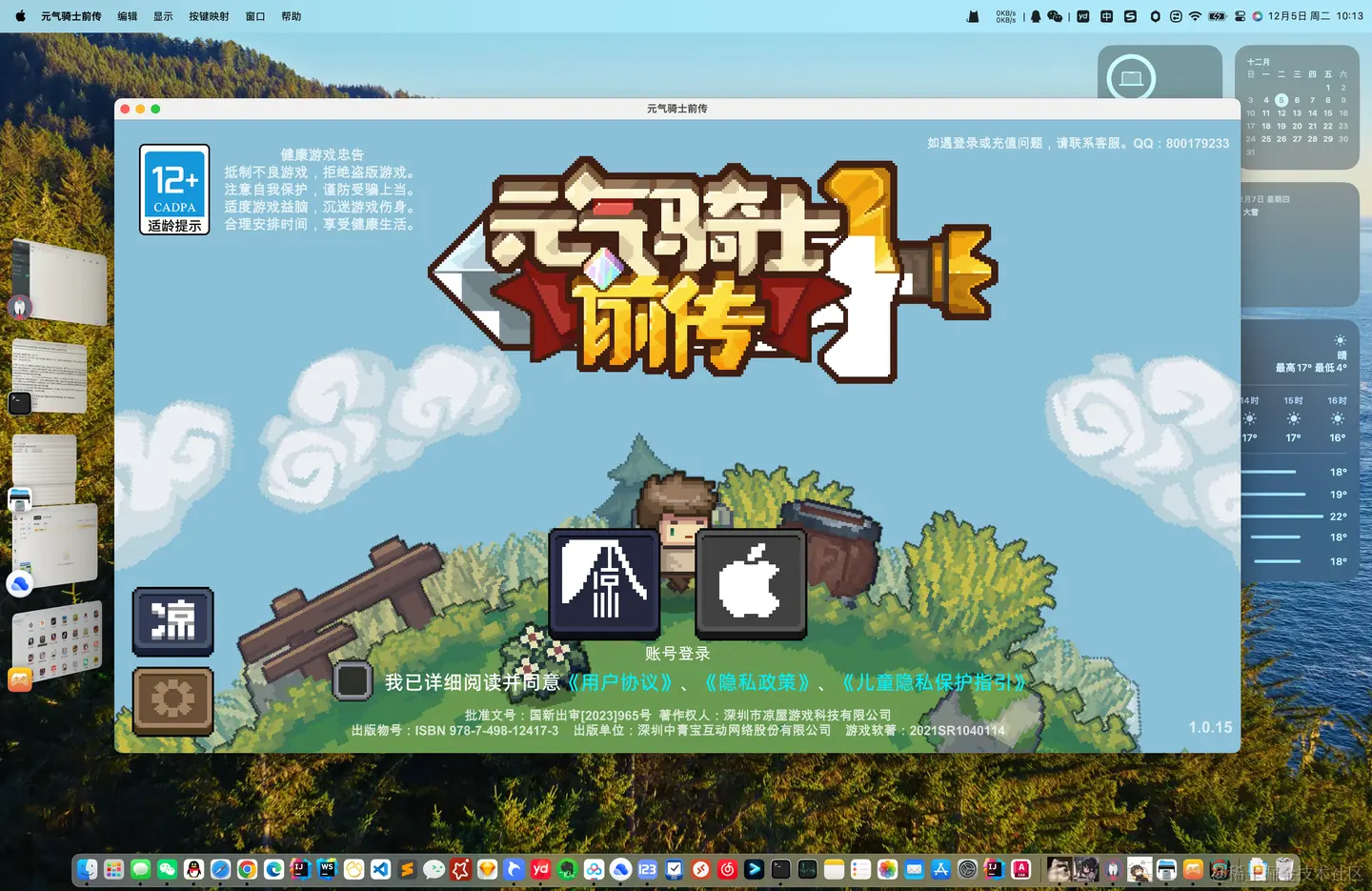
Task: Select today's date 5 in calendar widget
Action: [x=1281, y=100]
